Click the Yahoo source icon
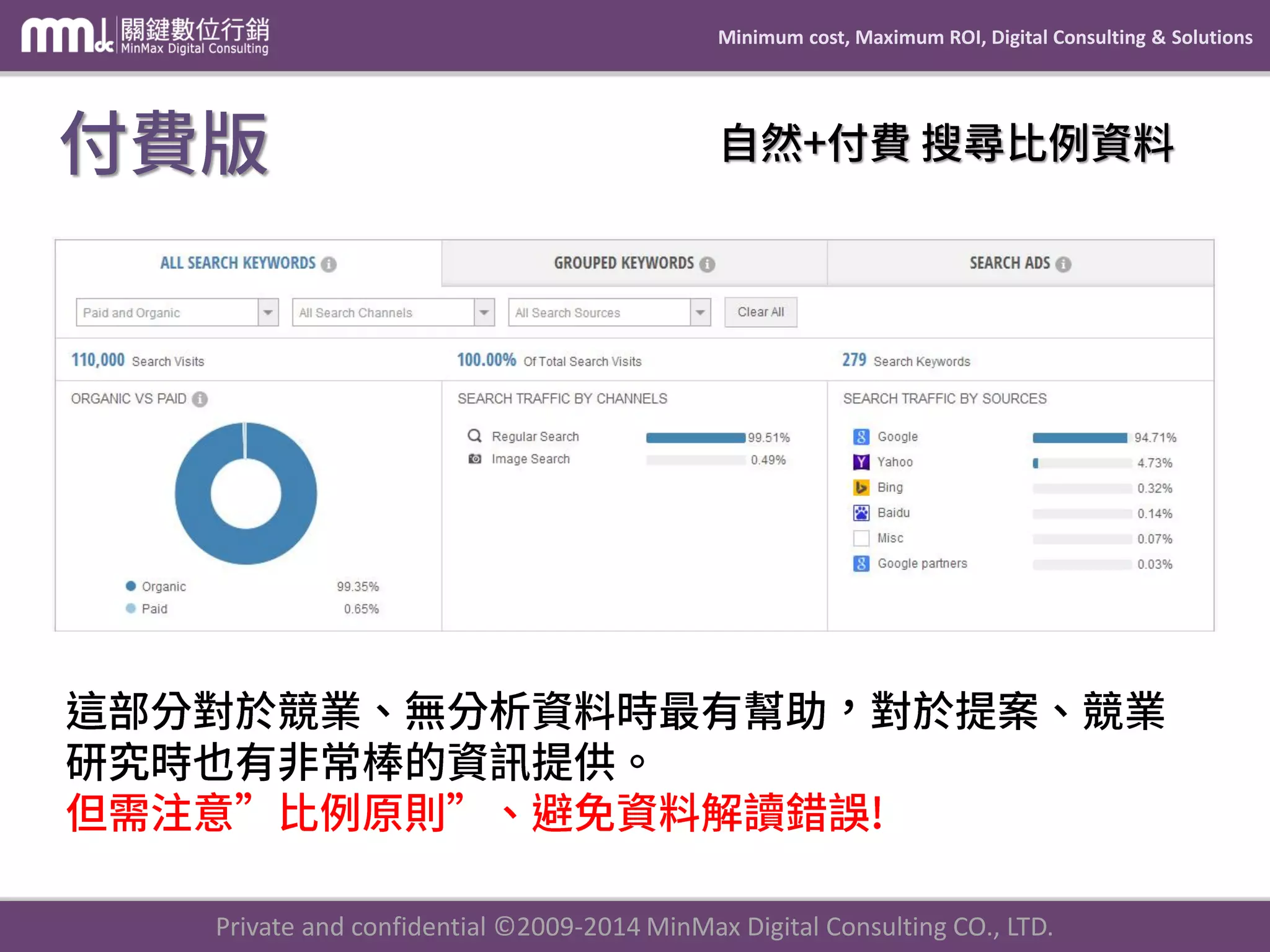The image size is (1270, 952). point(861,462)
